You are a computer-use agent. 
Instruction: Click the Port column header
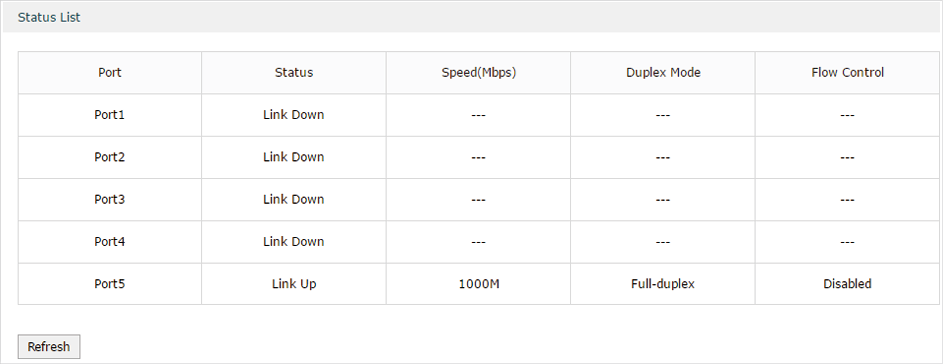pos(109,72)
